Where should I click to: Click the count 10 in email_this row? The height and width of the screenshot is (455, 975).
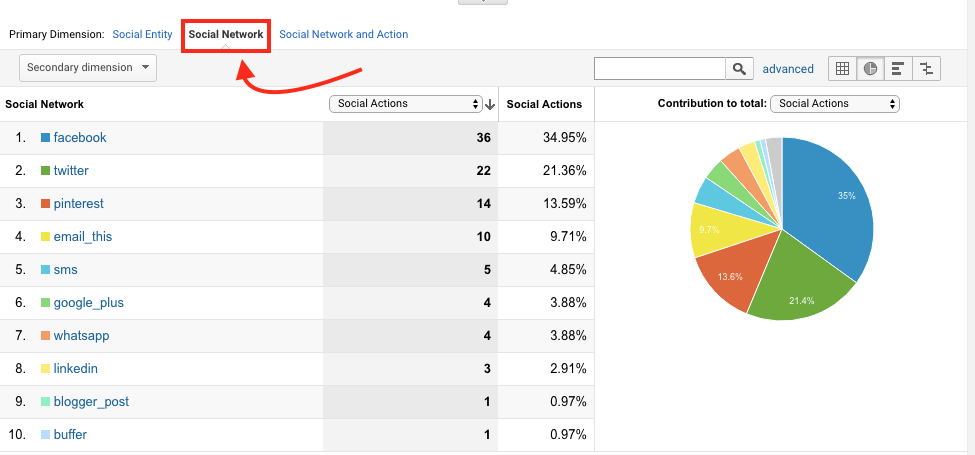coord(484,237)
